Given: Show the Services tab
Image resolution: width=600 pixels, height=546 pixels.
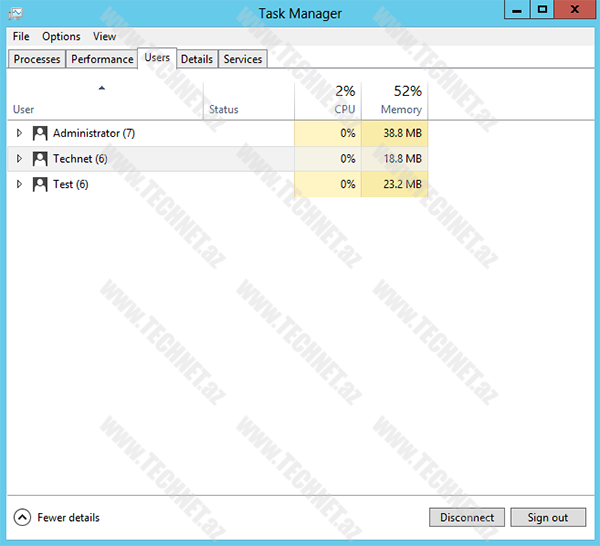Looking at the screenshot, I should (242, 59).
